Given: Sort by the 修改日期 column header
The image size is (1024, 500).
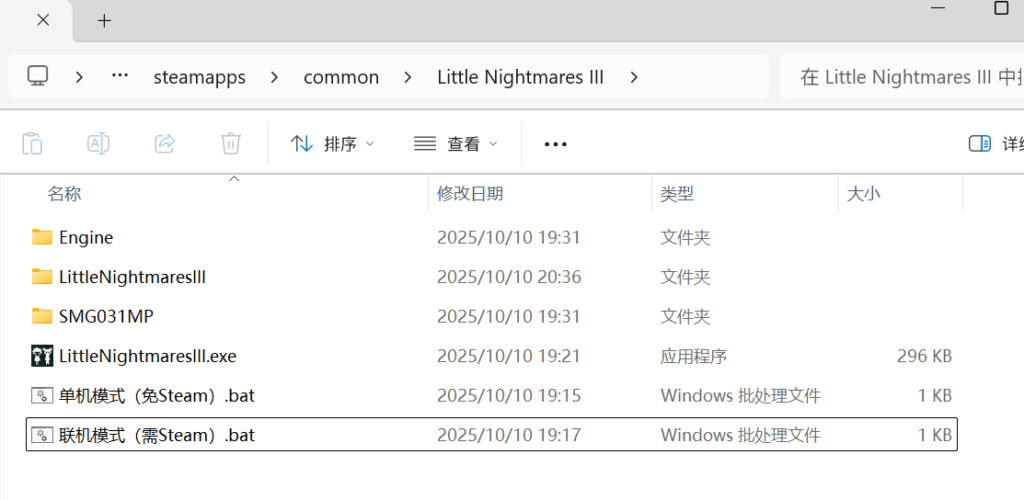Looking at the screenshot, I should point(470,193).
